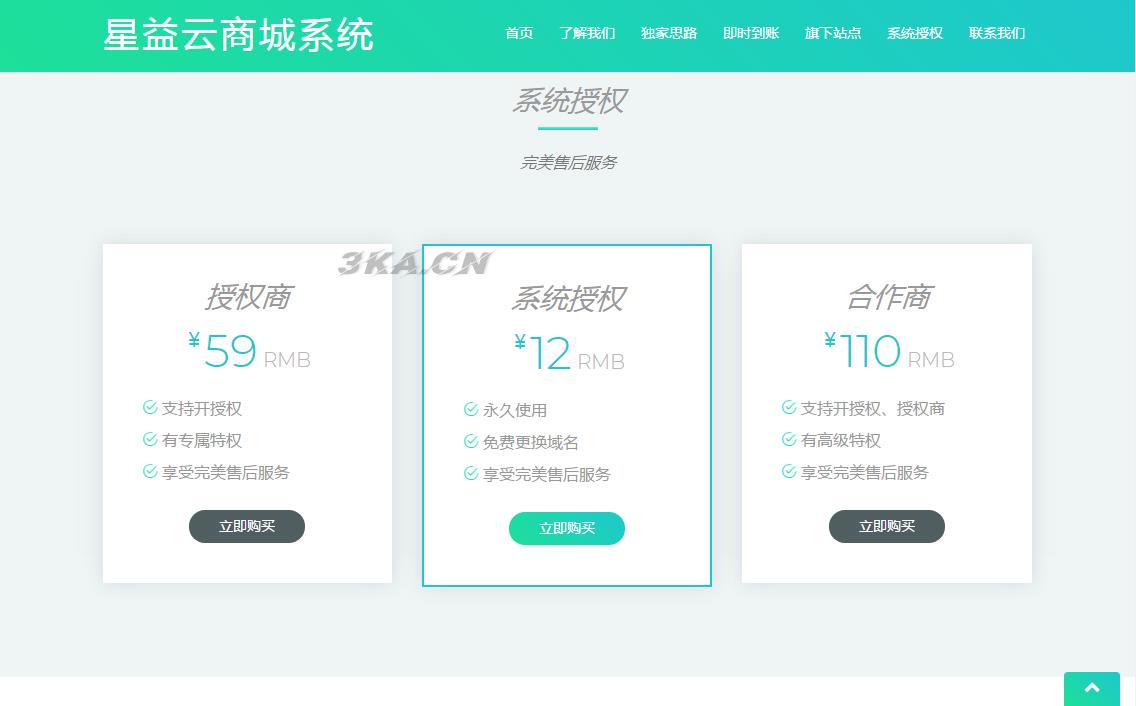Open the 联系我们 page

(x=997, y=33)
